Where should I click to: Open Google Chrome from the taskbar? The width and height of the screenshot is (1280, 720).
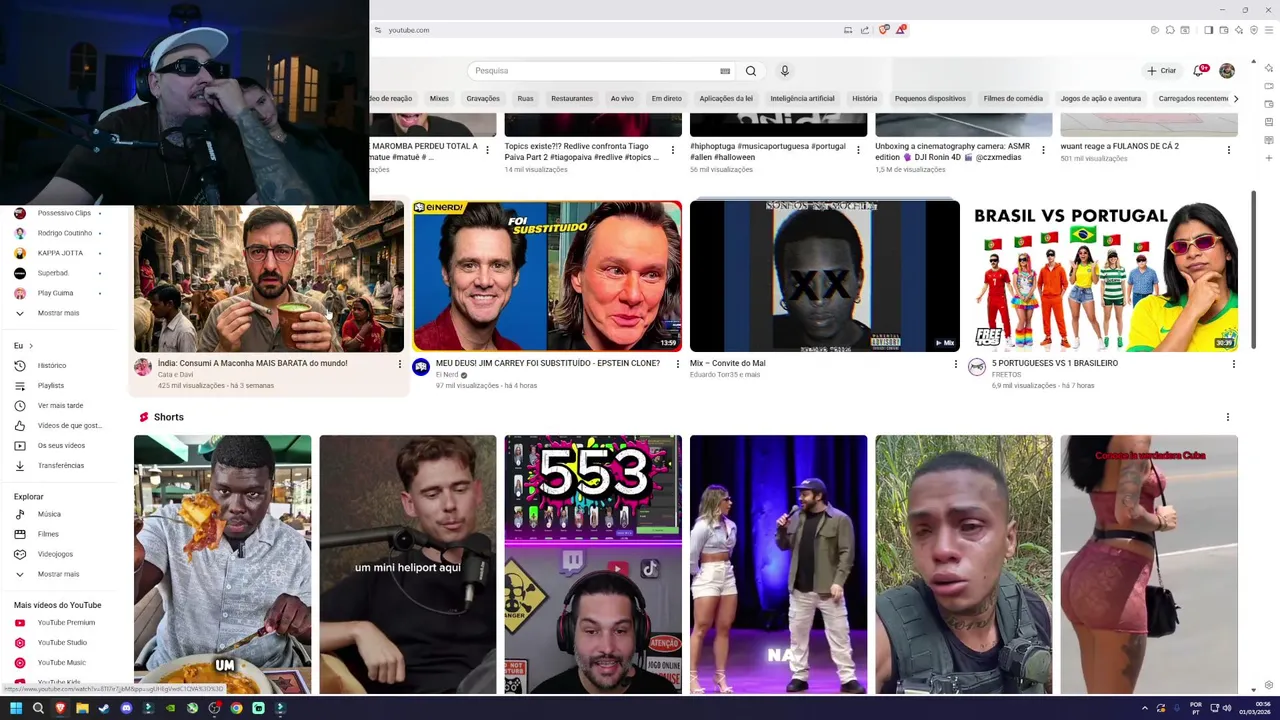236,708
